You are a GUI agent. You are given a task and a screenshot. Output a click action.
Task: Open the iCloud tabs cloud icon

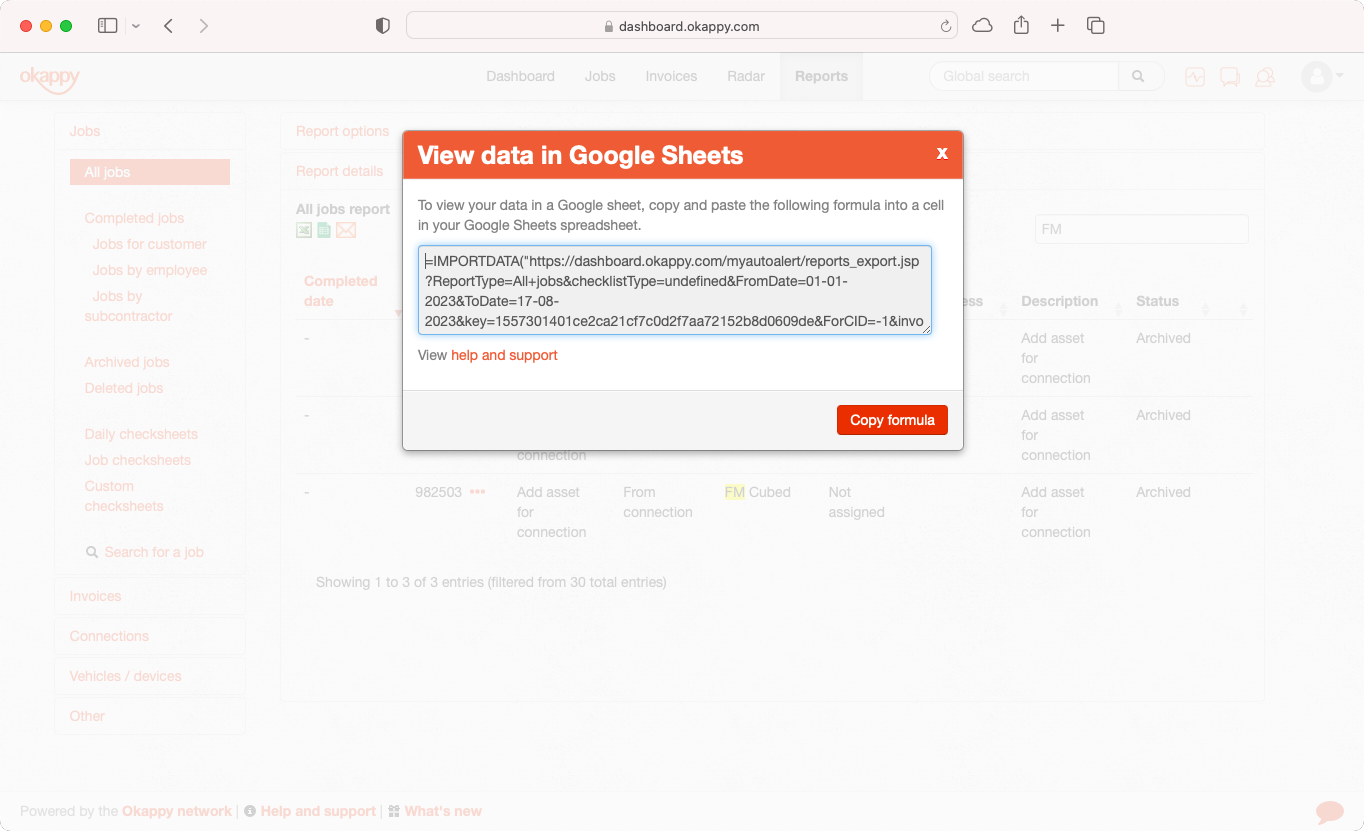(982, 26)
